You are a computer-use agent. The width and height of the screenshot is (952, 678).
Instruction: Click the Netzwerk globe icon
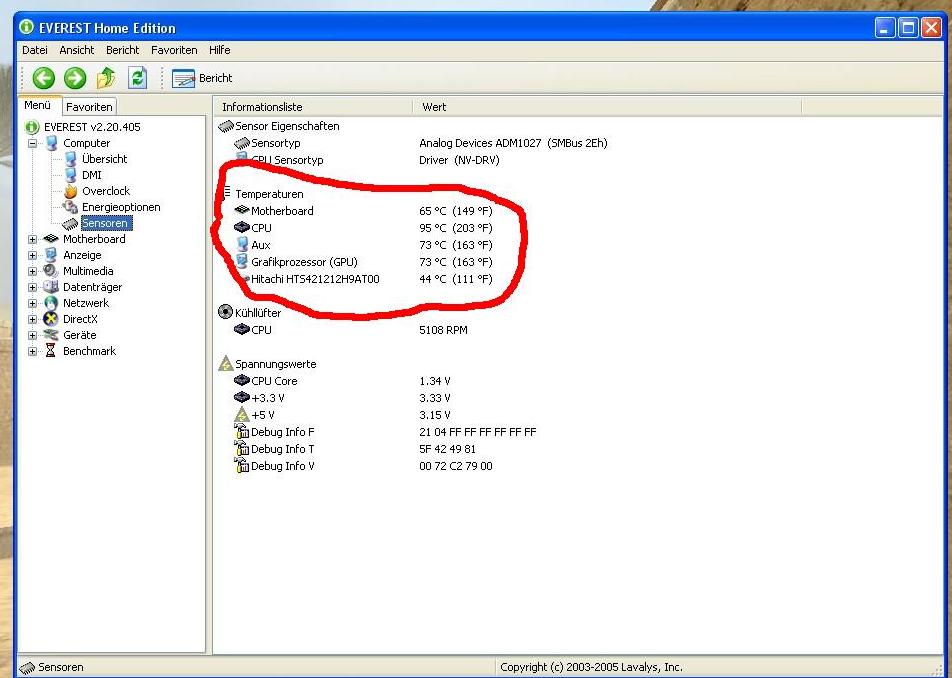(51, 303)
